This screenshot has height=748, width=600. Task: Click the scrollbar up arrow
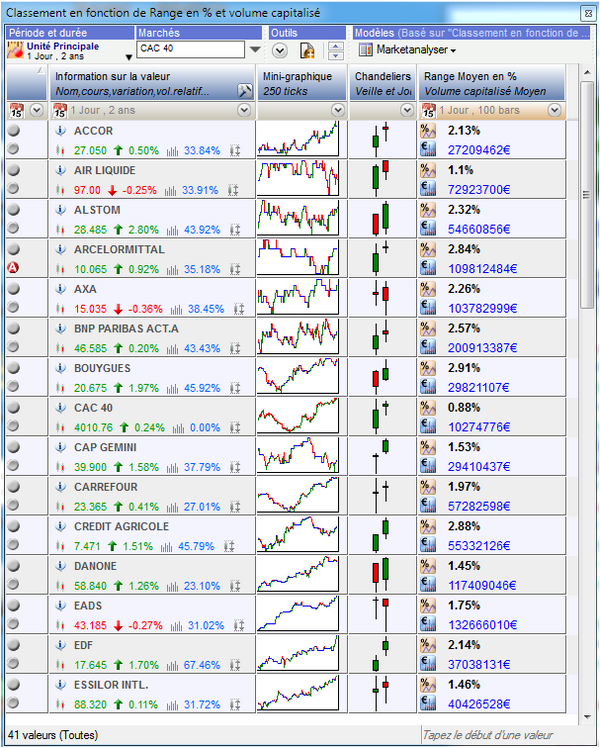coord(587,73)
